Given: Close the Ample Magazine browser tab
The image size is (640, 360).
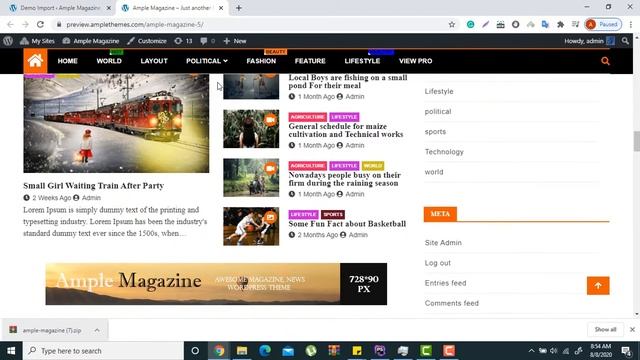Looking at the screenshot, I should 221,8.
